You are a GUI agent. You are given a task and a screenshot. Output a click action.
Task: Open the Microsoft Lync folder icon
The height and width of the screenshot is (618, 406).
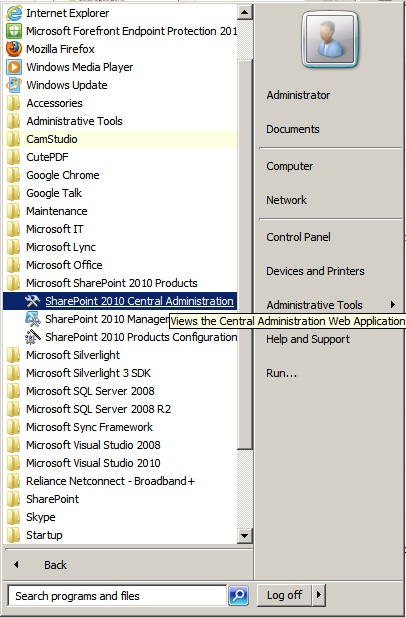click(x=14, y=247)
